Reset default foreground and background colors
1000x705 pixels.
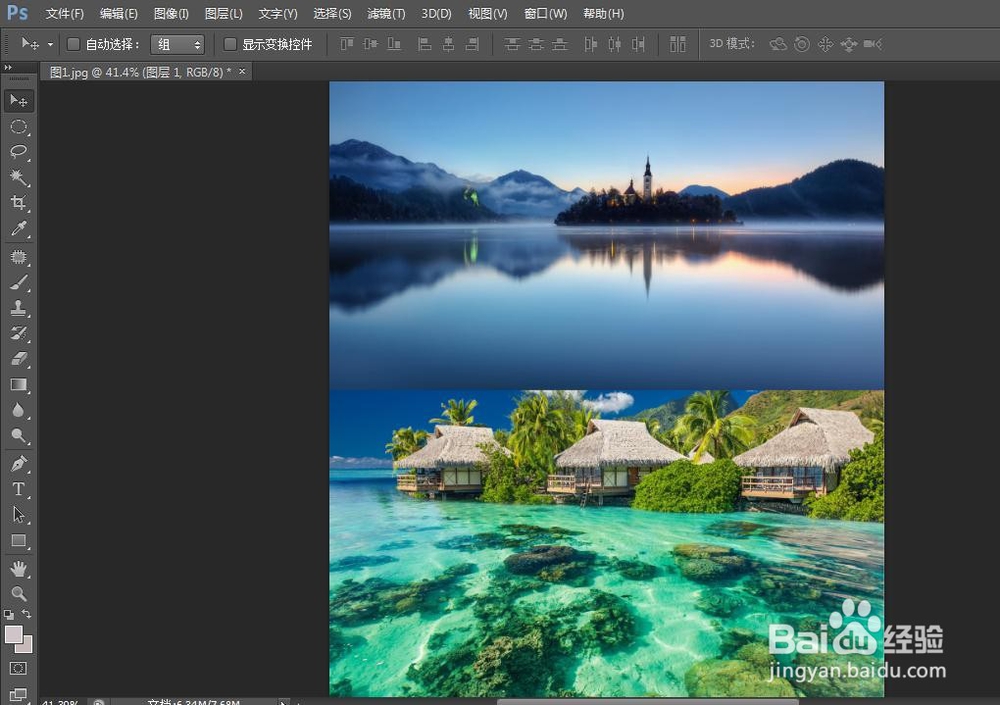click(9, 614)
